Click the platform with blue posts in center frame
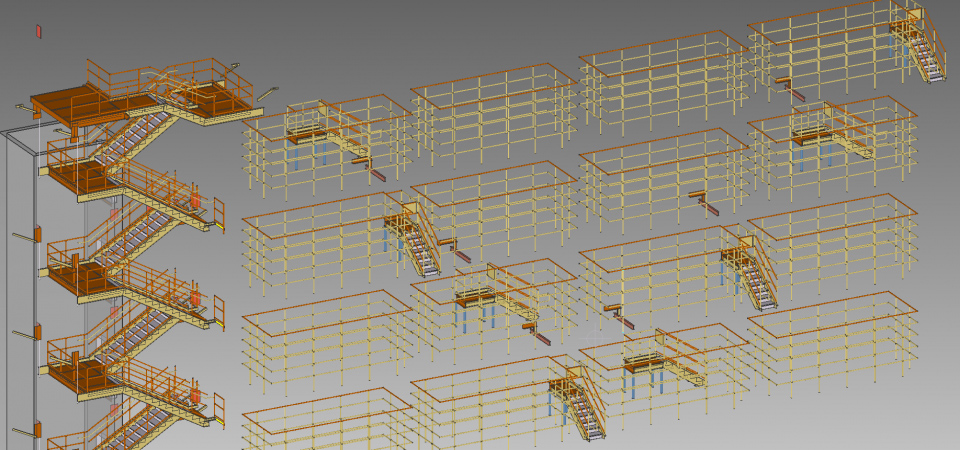The width and height of the screenshot is (960, 450). coord(478,298)
